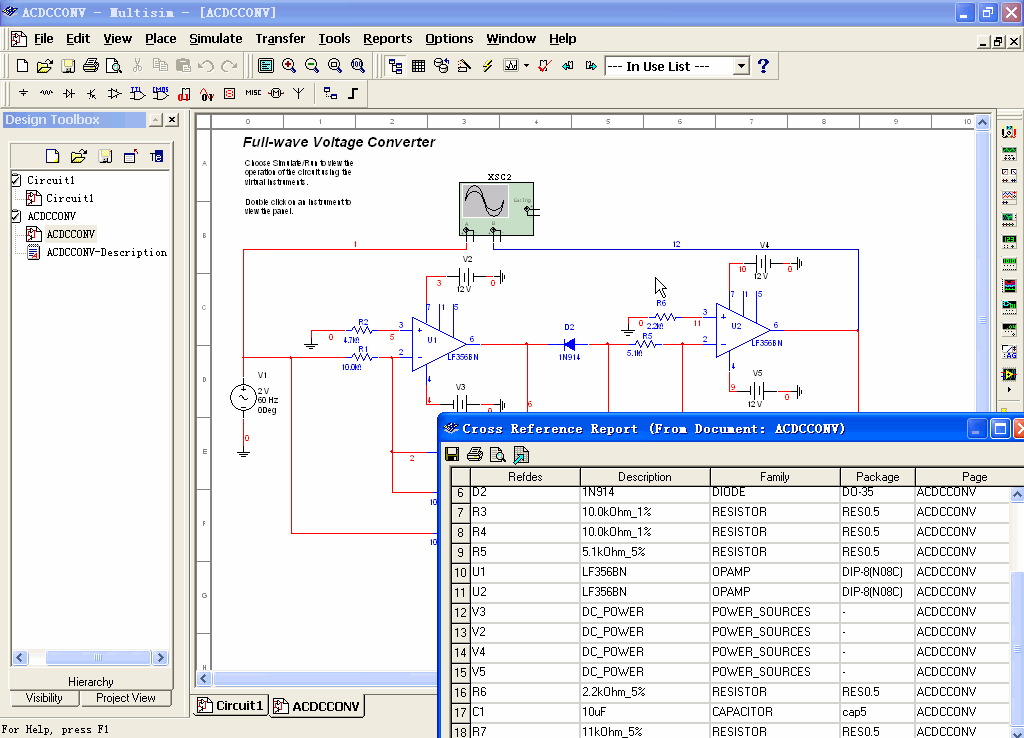Place a basic resistor component
This screenshot has height=738, width=1024.
(46, 93)
